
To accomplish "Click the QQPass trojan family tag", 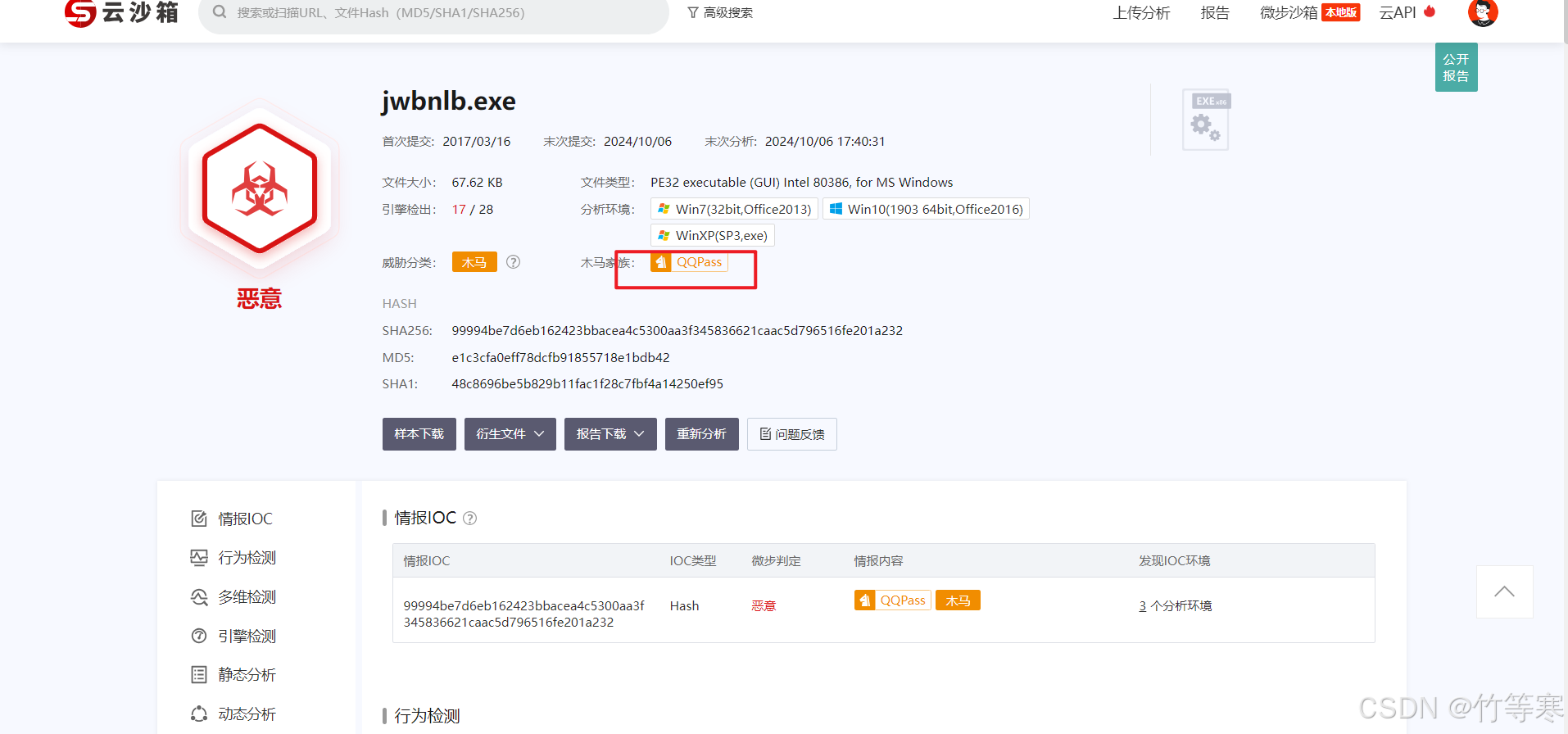I will (x=689, y=262).
